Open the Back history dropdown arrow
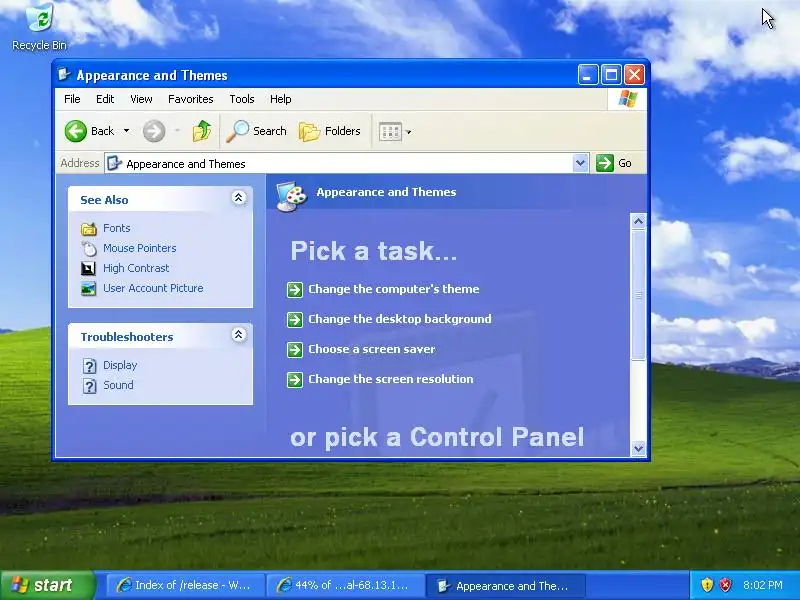Viewport: 800px width, 600px height. 126,131
